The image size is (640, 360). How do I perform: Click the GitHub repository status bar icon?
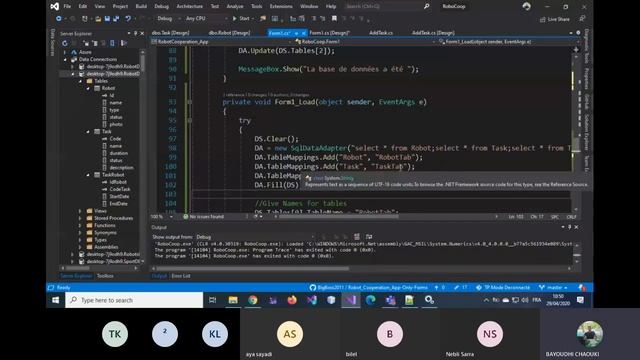pos(312,287)
